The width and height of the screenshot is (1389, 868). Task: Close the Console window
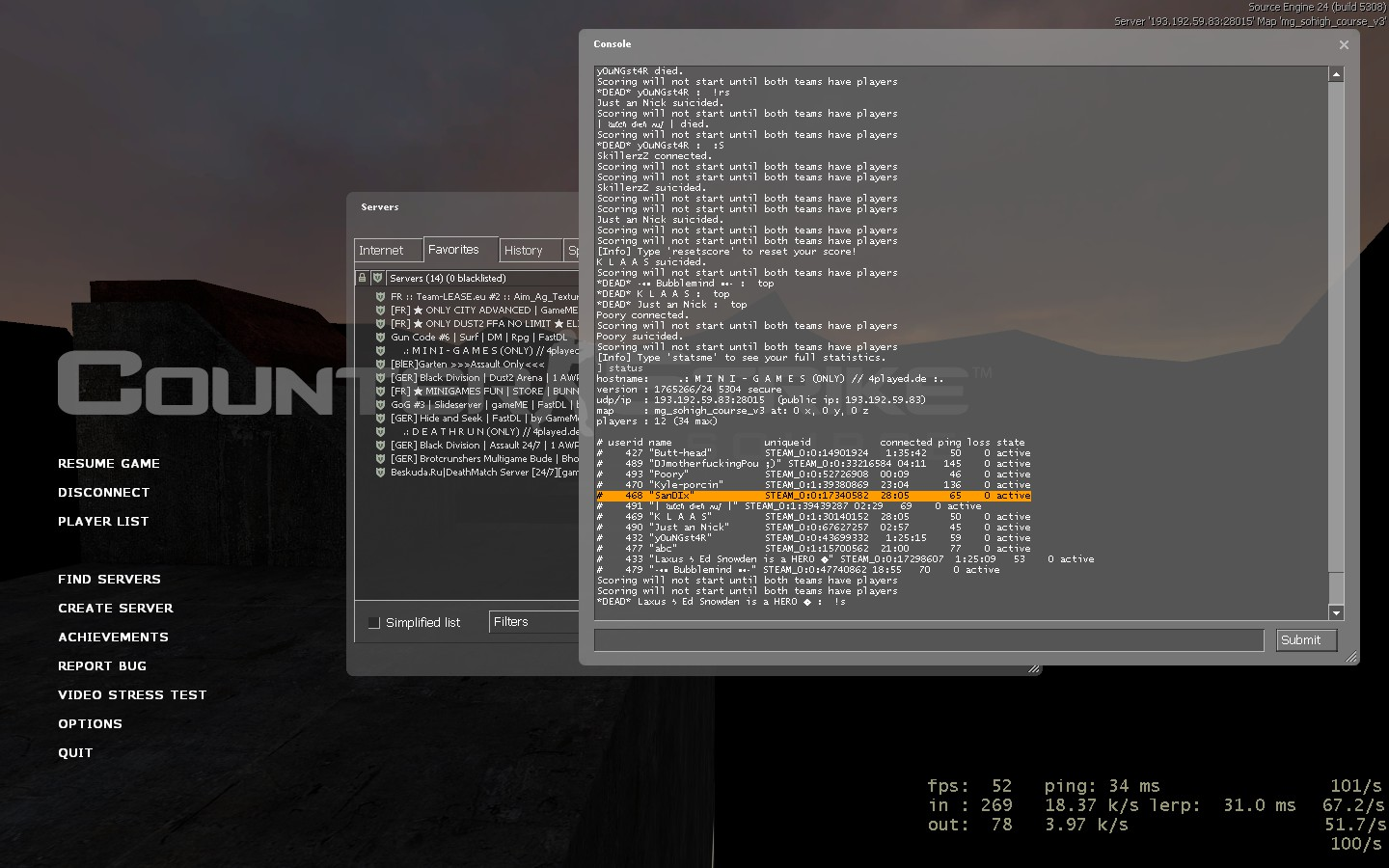coord(1344,44)
